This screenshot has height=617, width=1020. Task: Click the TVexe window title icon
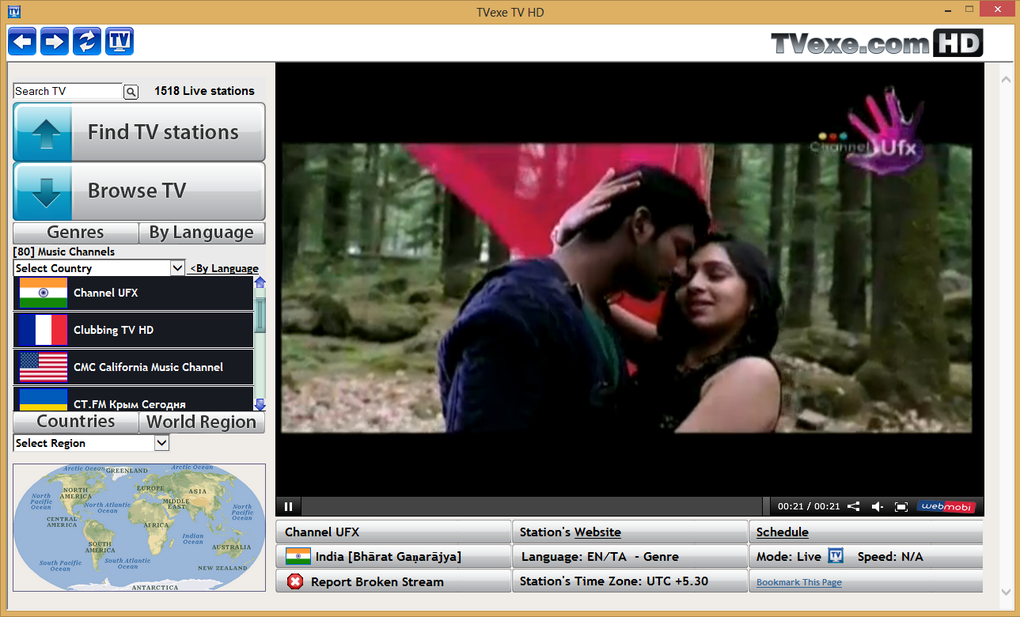click(x=14, y=12)
